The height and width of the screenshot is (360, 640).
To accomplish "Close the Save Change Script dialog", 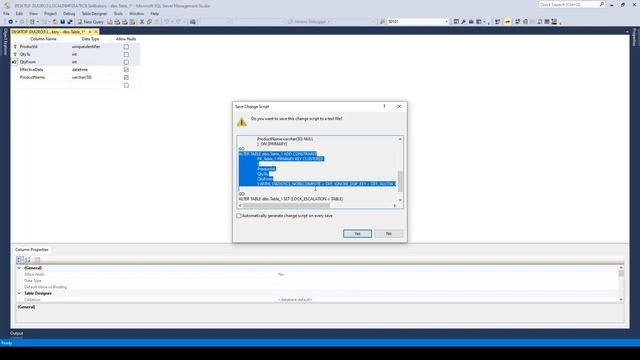I will point(399,106).
